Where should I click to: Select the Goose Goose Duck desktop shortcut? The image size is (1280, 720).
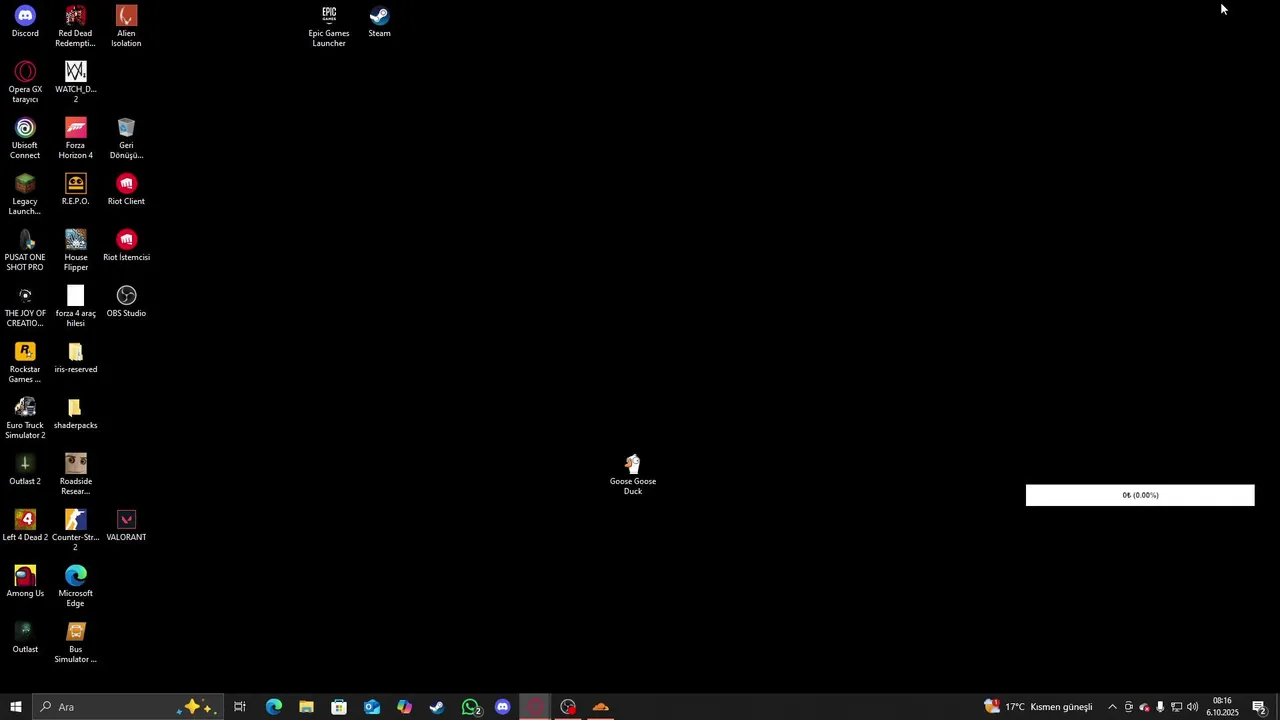pos(633,475)
